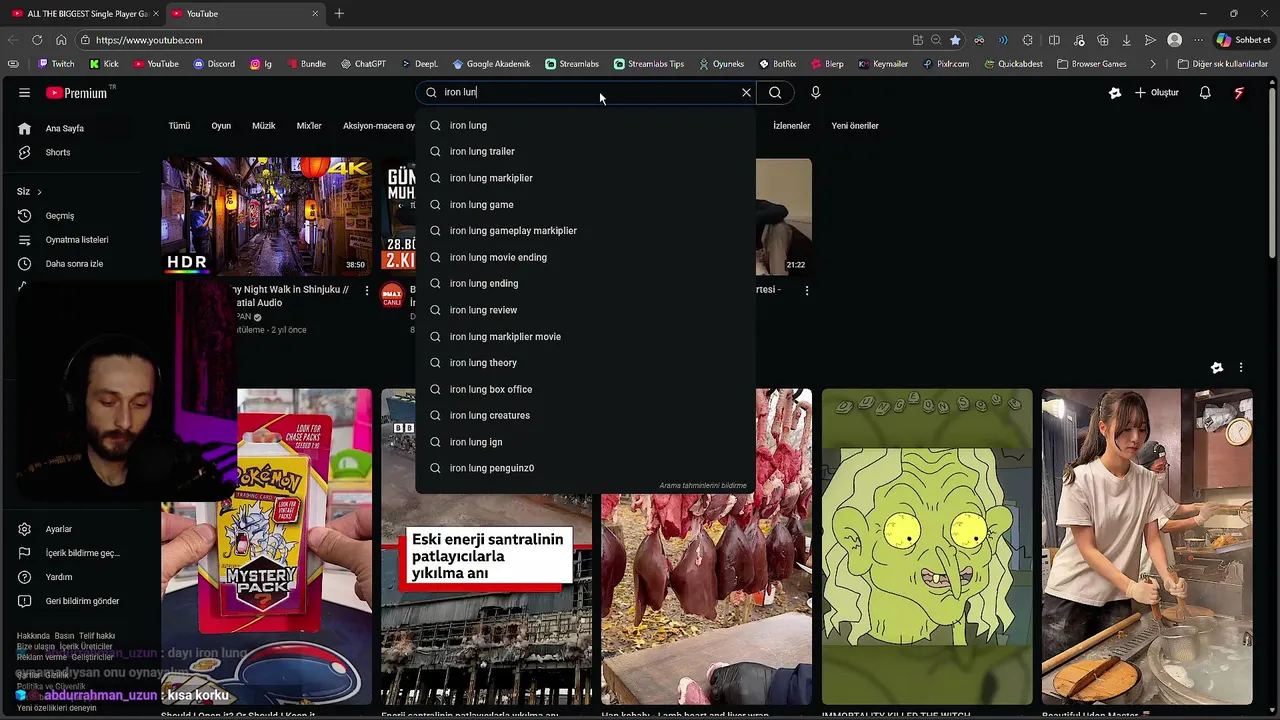Open options for Night Walk in Shinjuku video
The image size is (1280, 720).
point(367,291)
